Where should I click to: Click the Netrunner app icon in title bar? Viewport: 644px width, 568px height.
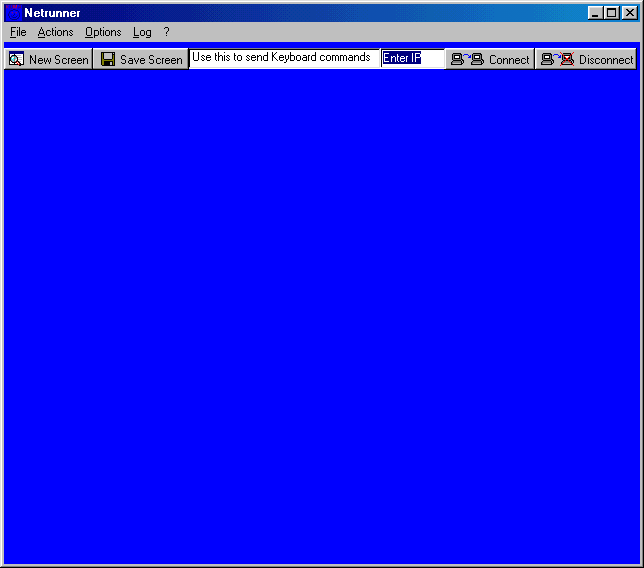13,13
